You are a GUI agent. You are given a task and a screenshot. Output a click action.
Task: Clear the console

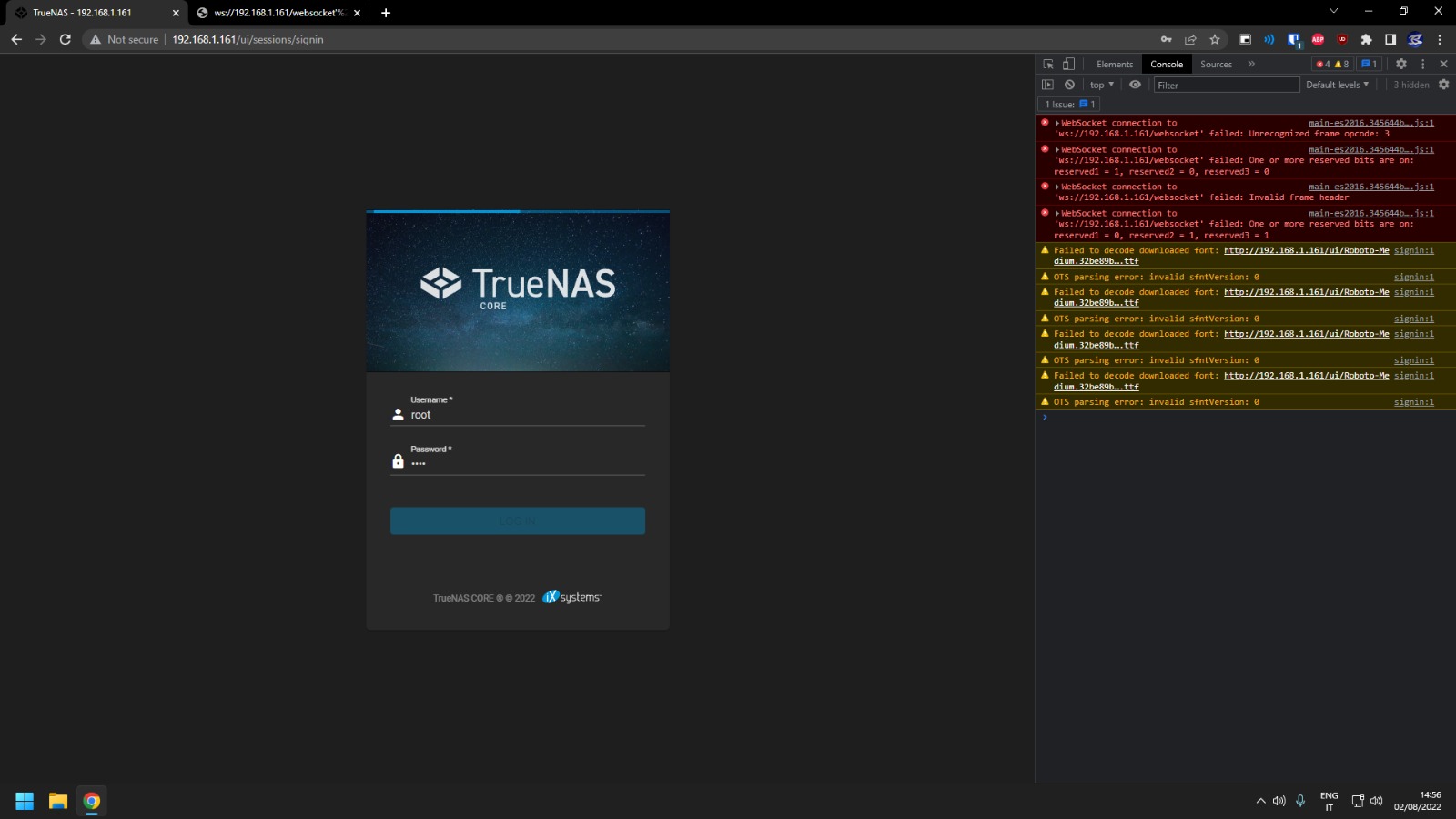pyautogui.click(x=1069, y=85)
